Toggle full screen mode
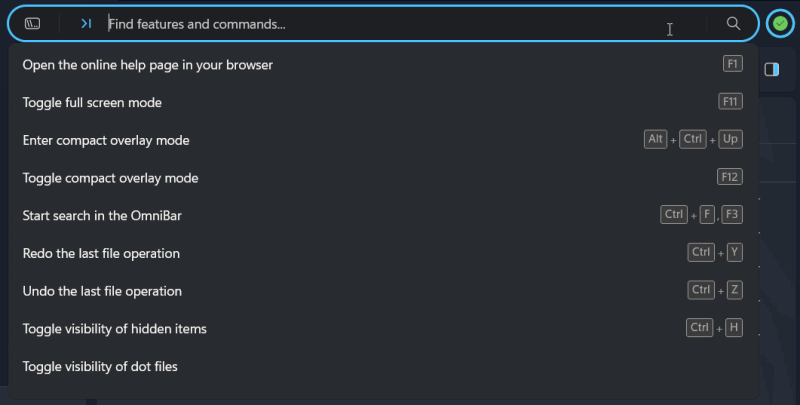 pos(92,103)
